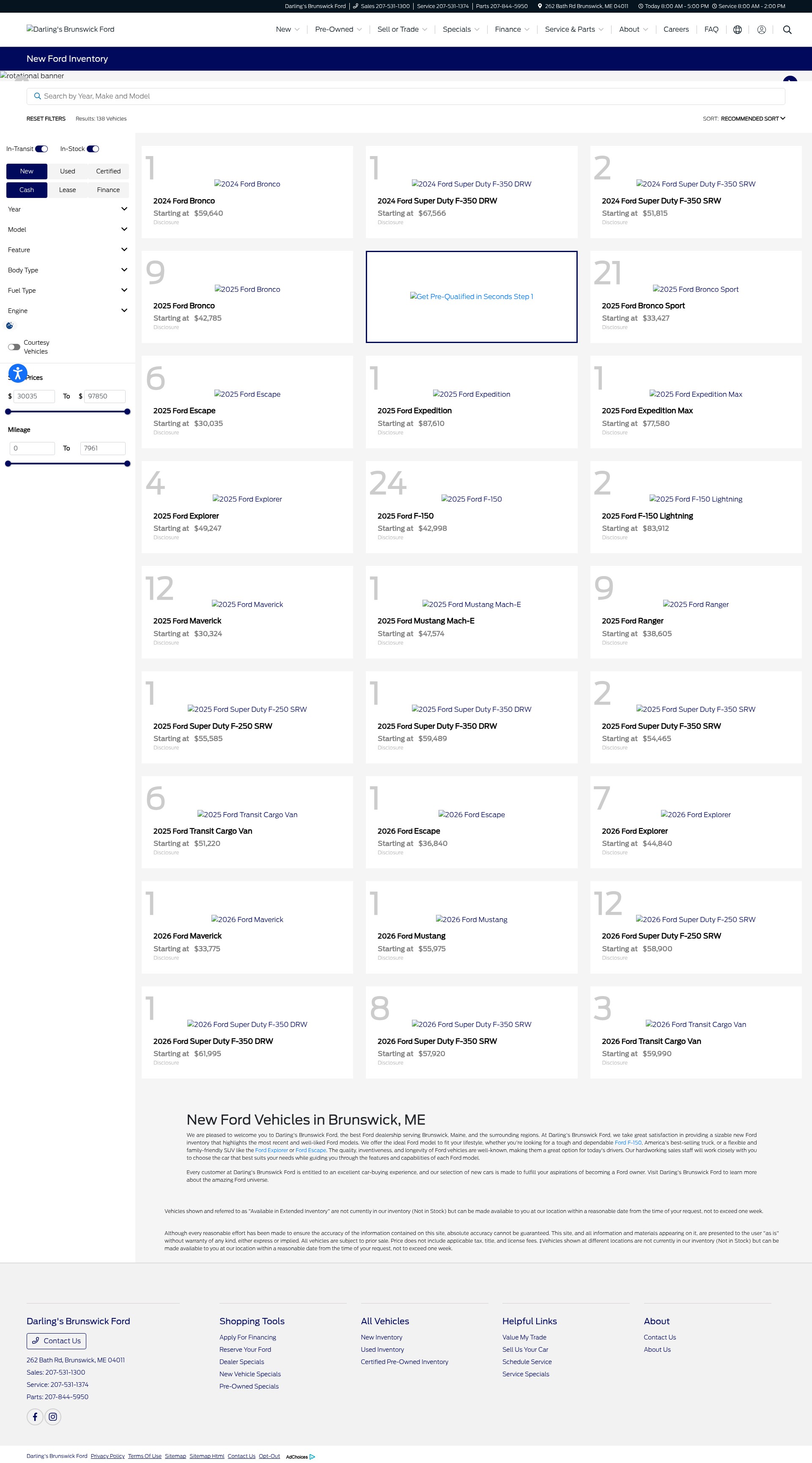Open Darling's Brunswick Ford Instagram page

coord(53,1416)
